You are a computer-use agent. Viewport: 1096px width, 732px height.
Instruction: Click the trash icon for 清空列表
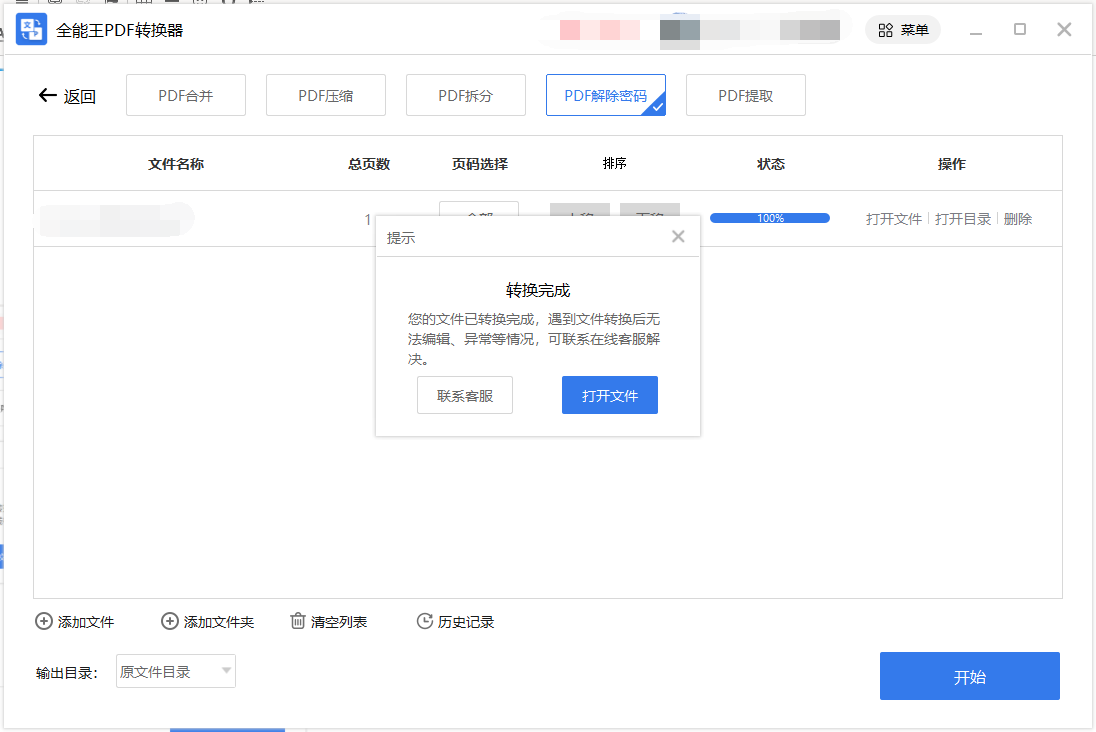297,621
